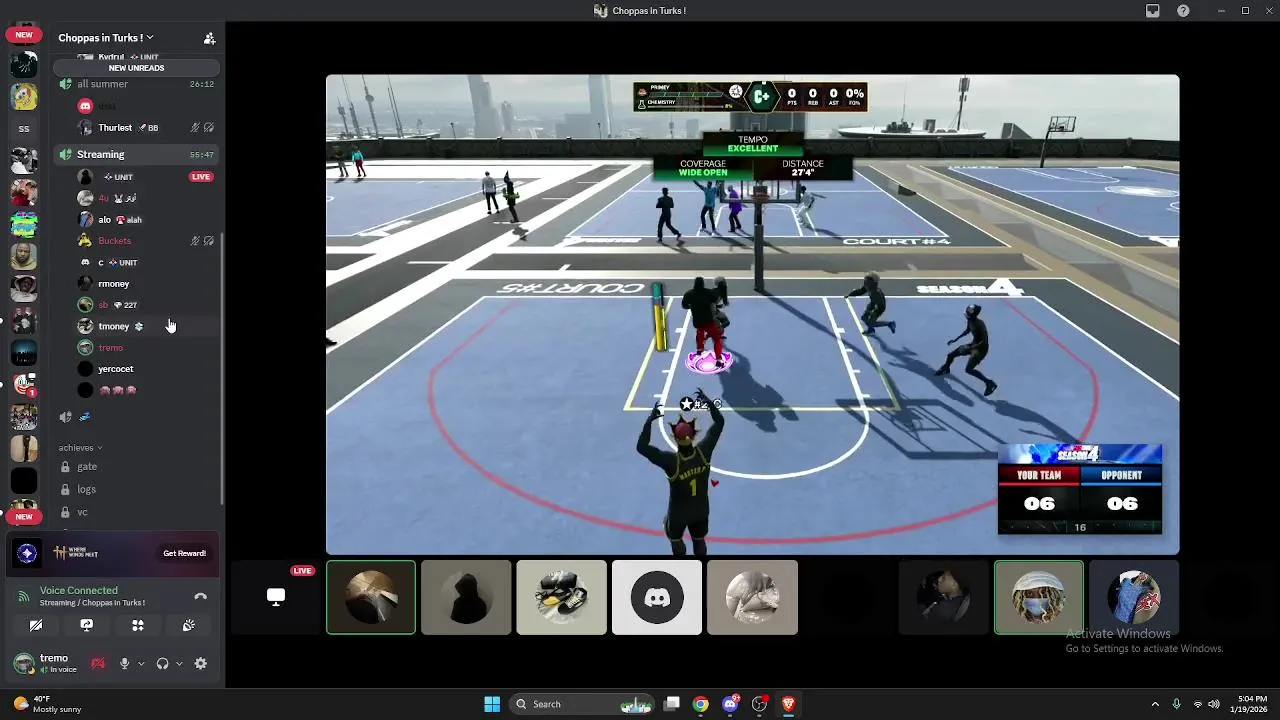Image resolution: width=1280 pixels, height=720 pixels.
Task: Open the soundboard icon in voice panel
Action: pyautogui.click(x=188, y=625)
